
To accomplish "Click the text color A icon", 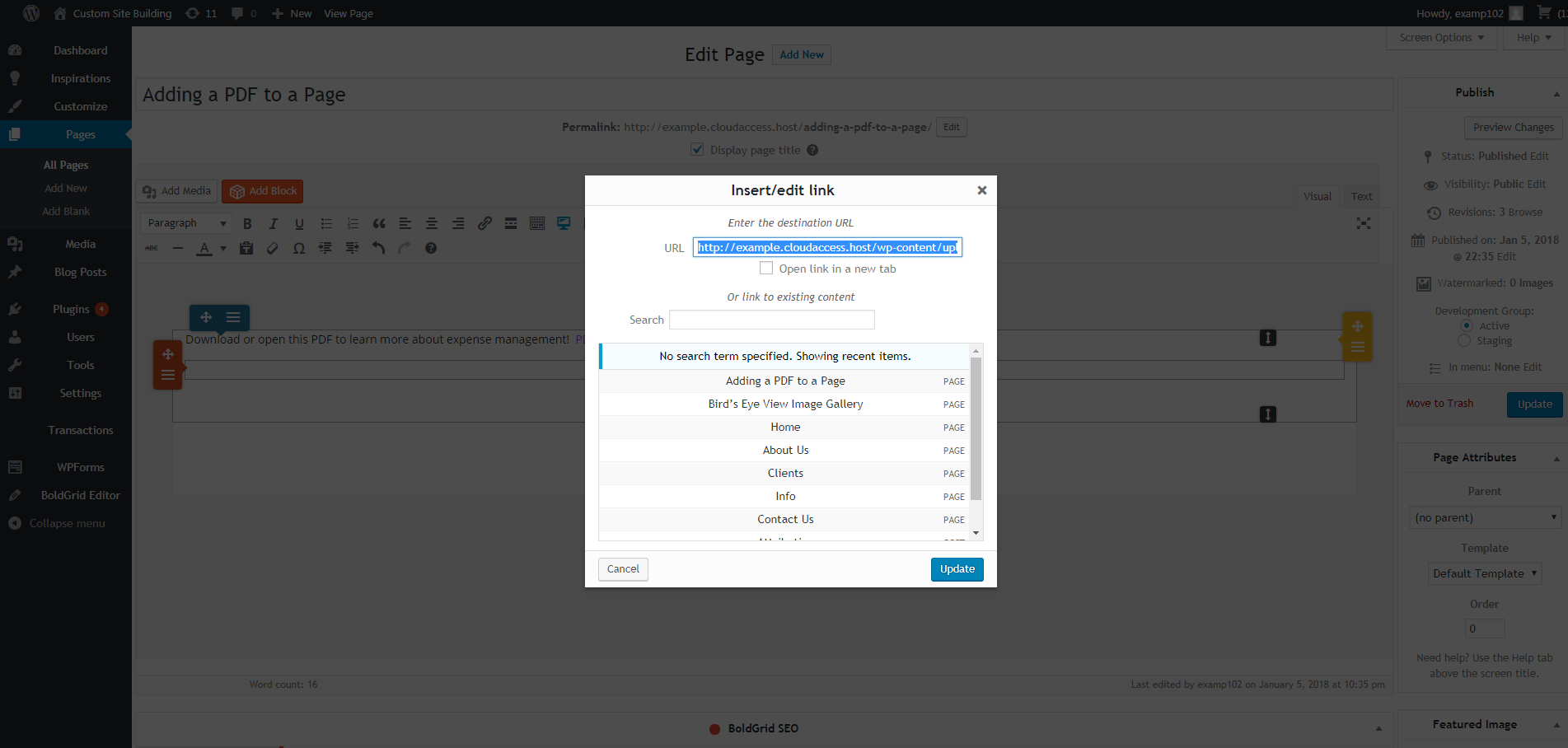I will coord(204,248).
